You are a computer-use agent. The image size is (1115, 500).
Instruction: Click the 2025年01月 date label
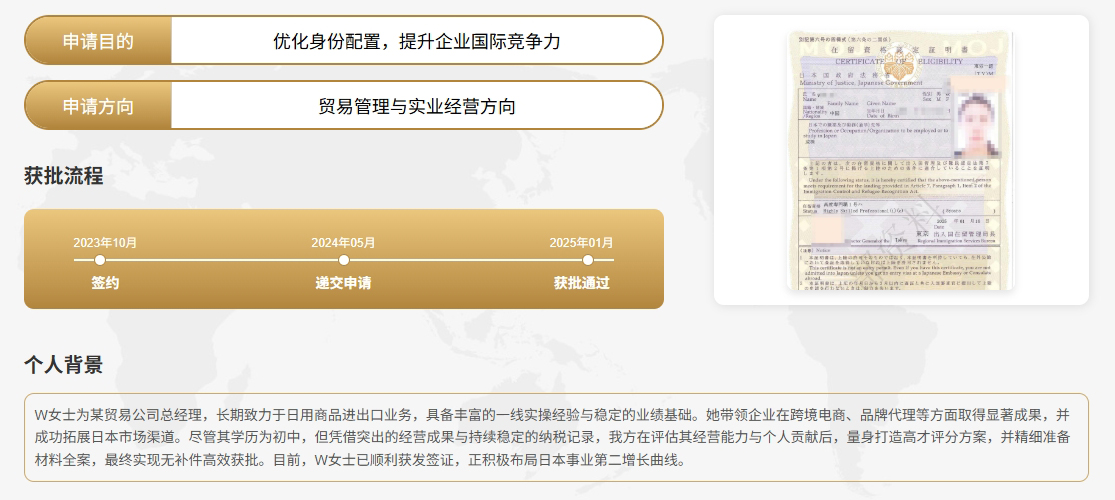click(x=581, y=243)
